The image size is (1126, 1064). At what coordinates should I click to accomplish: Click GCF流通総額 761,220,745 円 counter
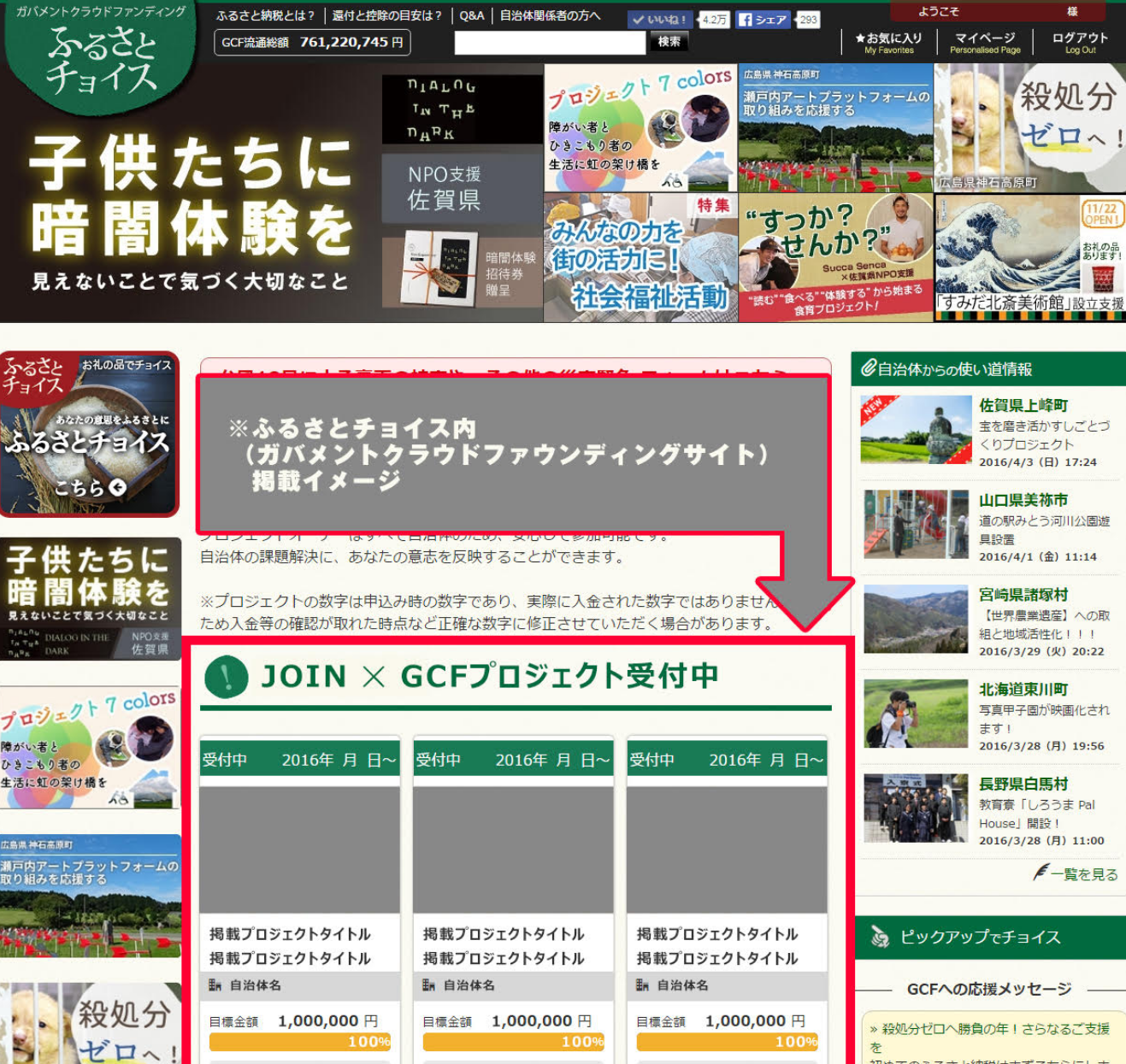pos(312,42)
